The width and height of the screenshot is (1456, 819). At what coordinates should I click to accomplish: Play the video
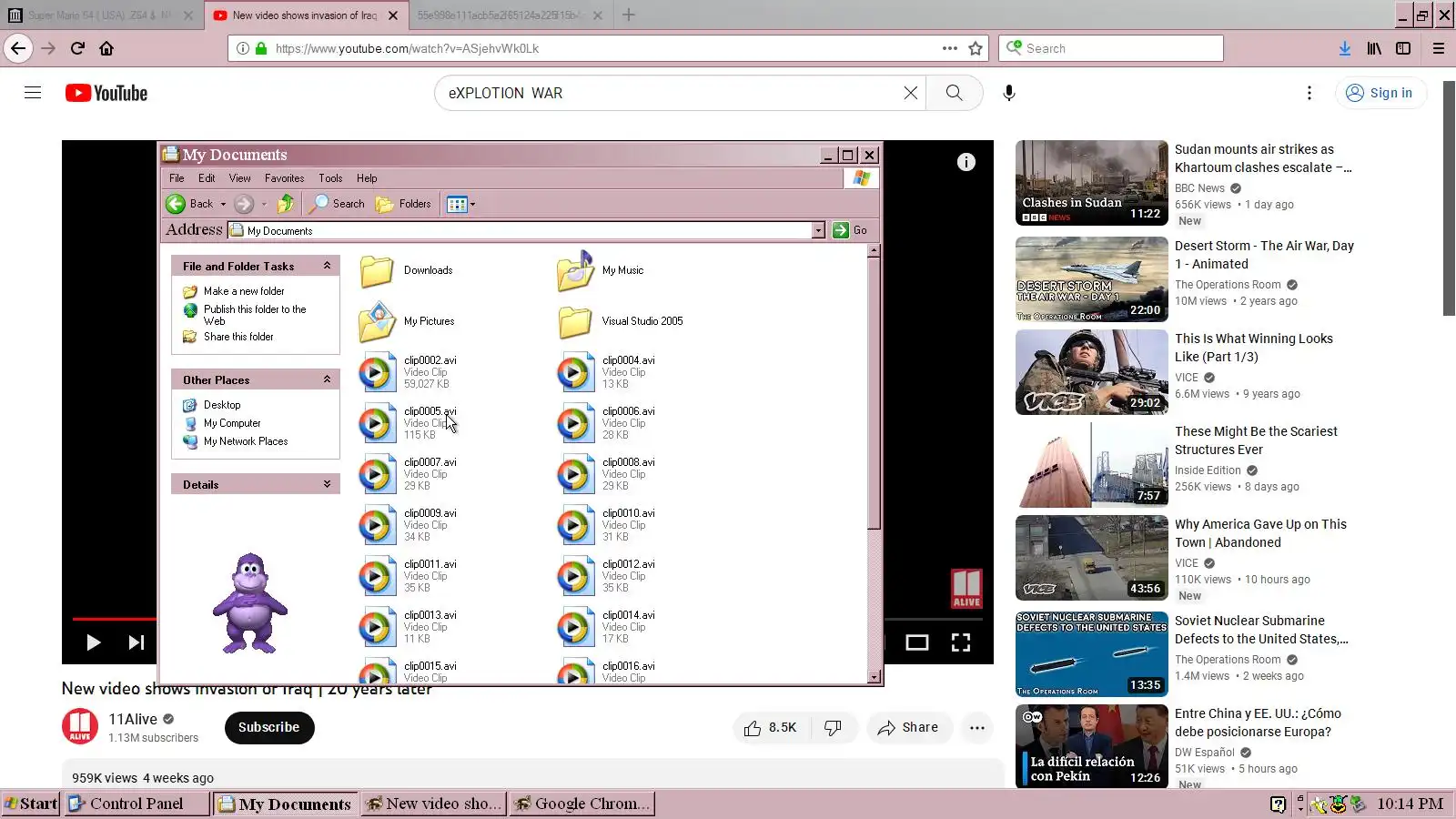[x=93, y=642]
